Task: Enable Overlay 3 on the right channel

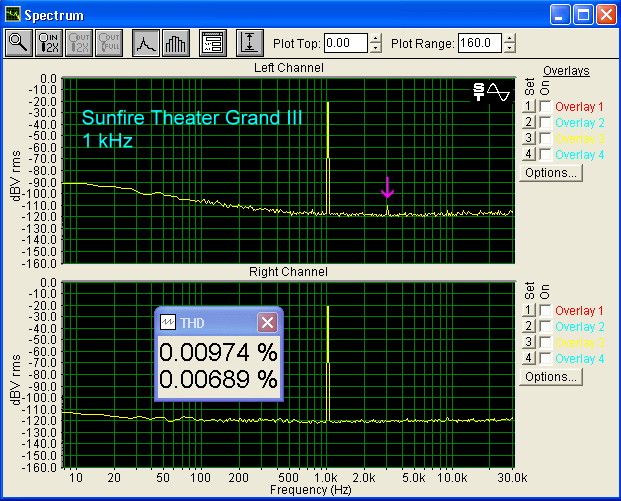Action: pyautogui.click(x=545, y=343)
